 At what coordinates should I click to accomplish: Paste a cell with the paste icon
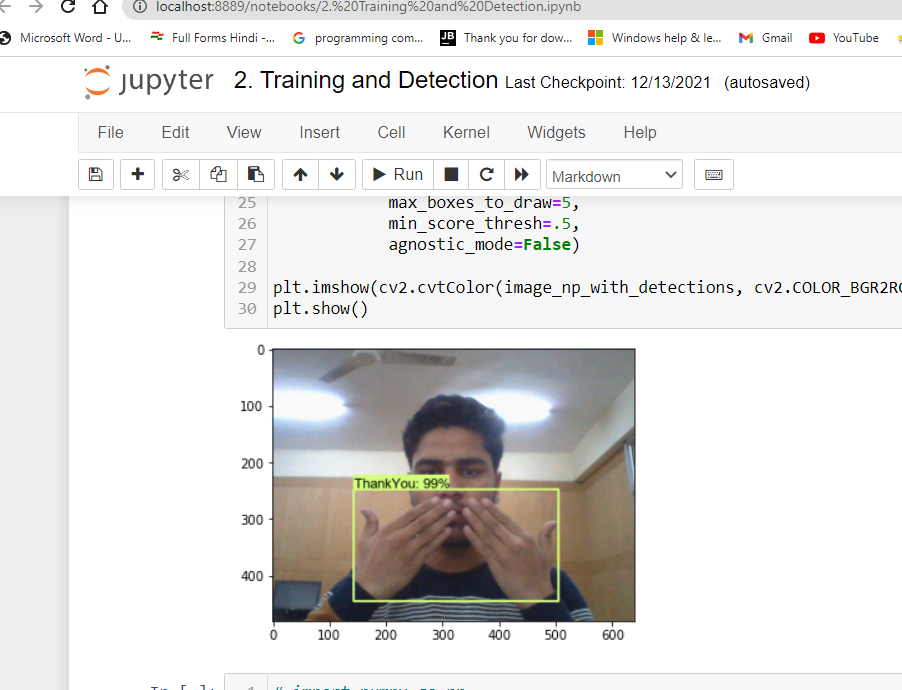click(x=256, y=174)
